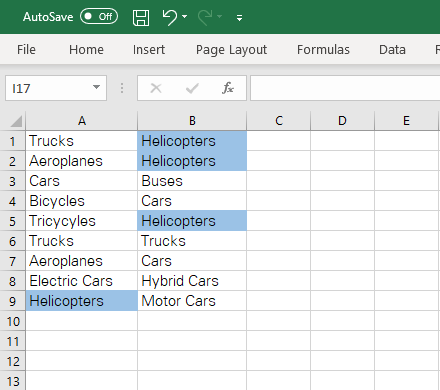
Task: Select the Hybrid Cars cell
Action: [x=192, y=281]
